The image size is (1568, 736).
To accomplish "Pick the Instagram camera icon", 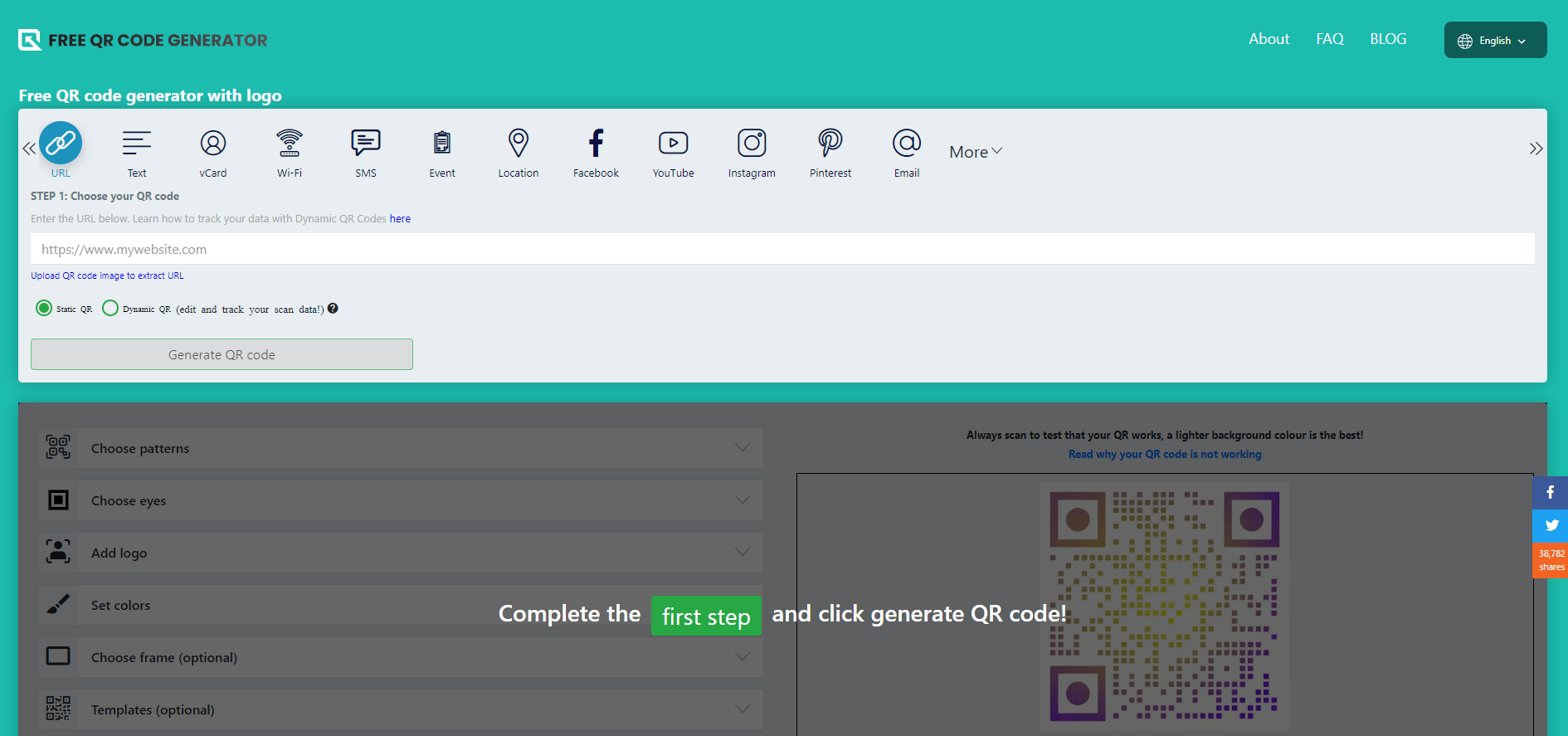I will (752, 143).
